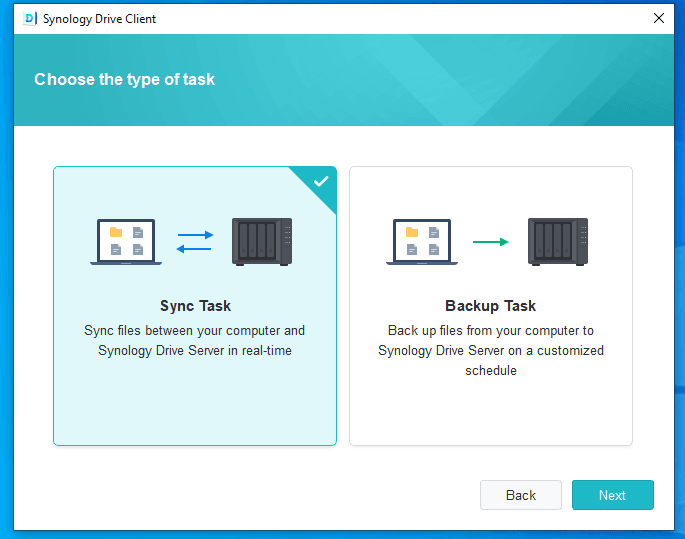The width and height of the screenshot is (685, 539).
Task: Click the Next button
Action: point(612,495)
